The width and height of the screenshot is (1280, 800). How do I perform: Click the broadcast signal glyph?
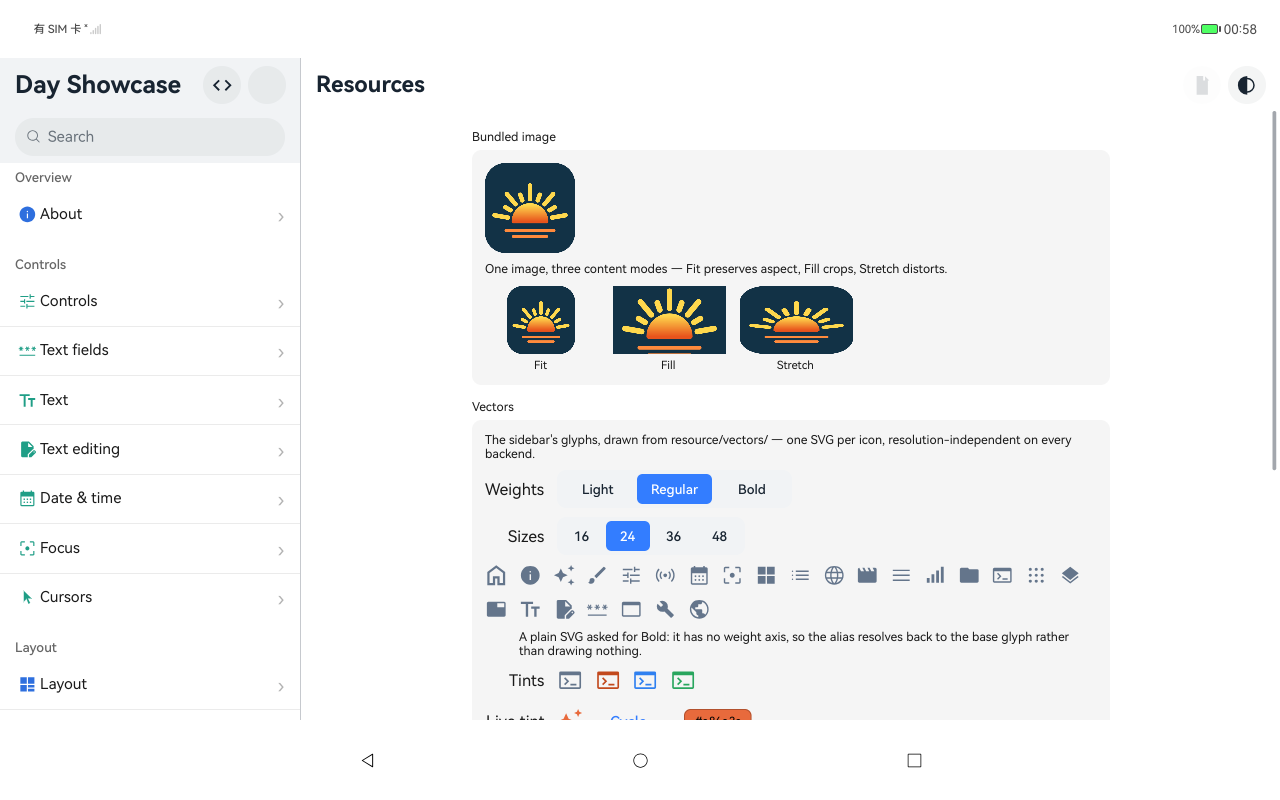(x=665, y=575)
